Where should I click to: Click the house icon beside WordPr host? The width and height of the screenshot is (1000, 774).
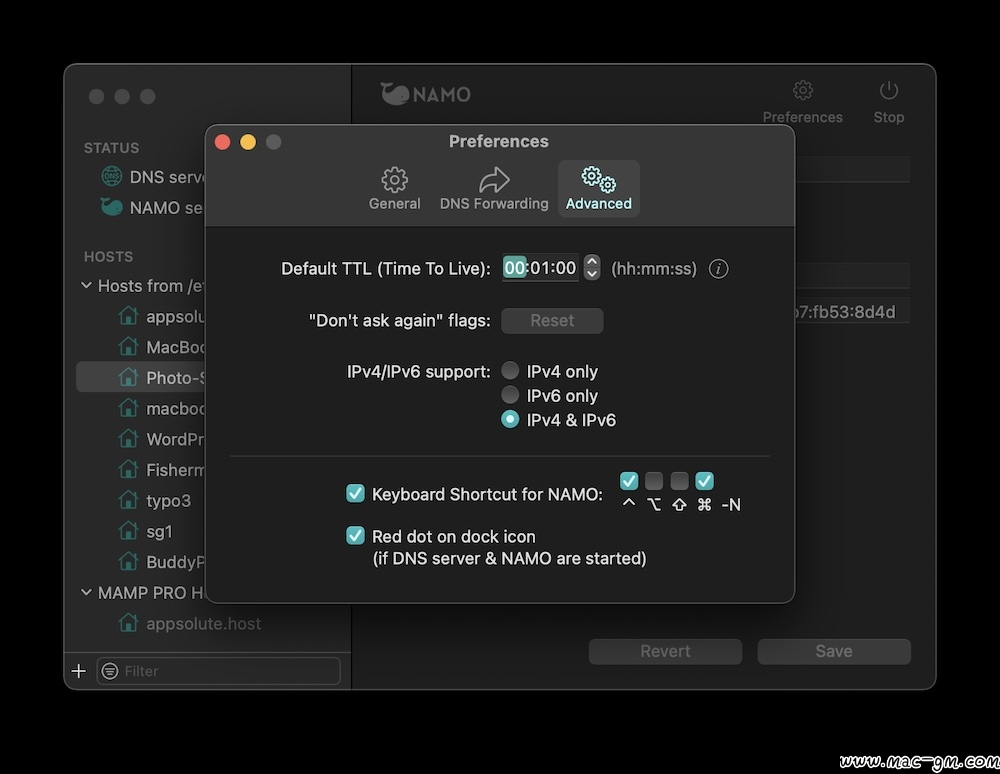tap(128, 439)
